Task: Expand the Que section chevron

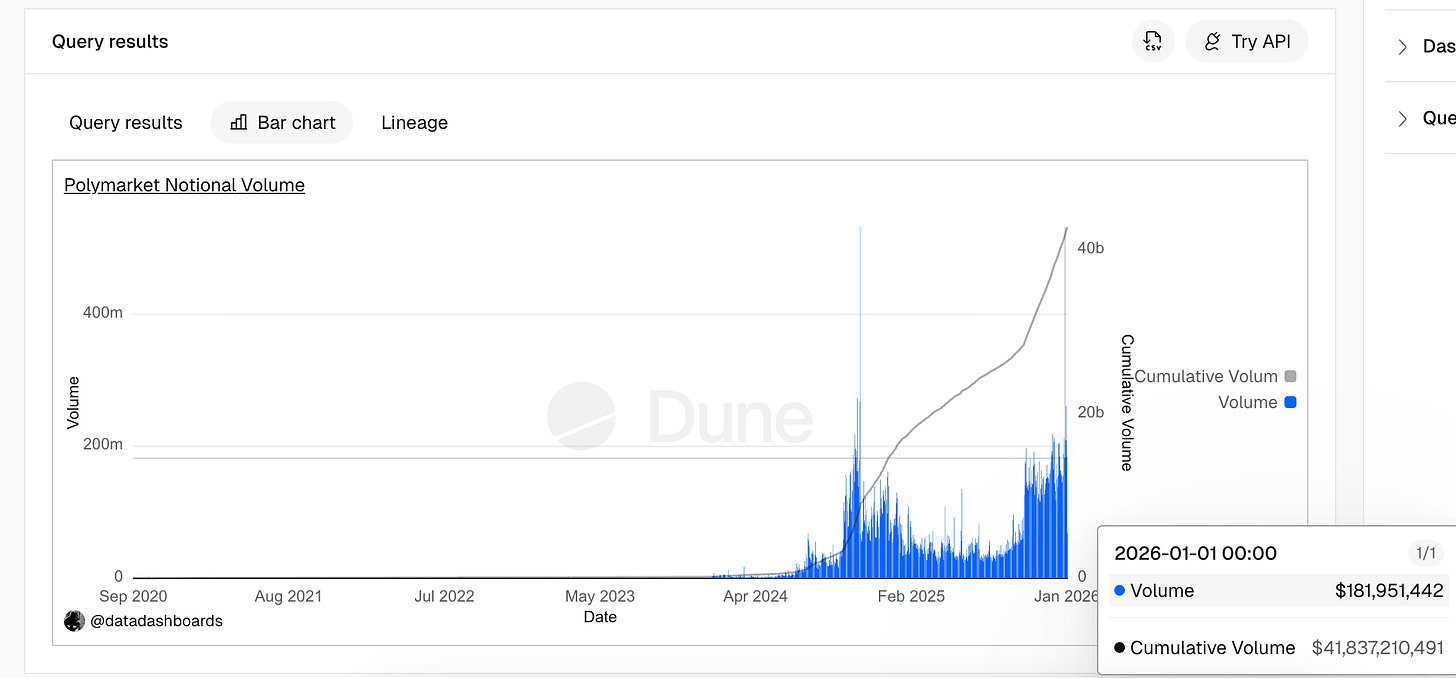Action: [1402, 118]
